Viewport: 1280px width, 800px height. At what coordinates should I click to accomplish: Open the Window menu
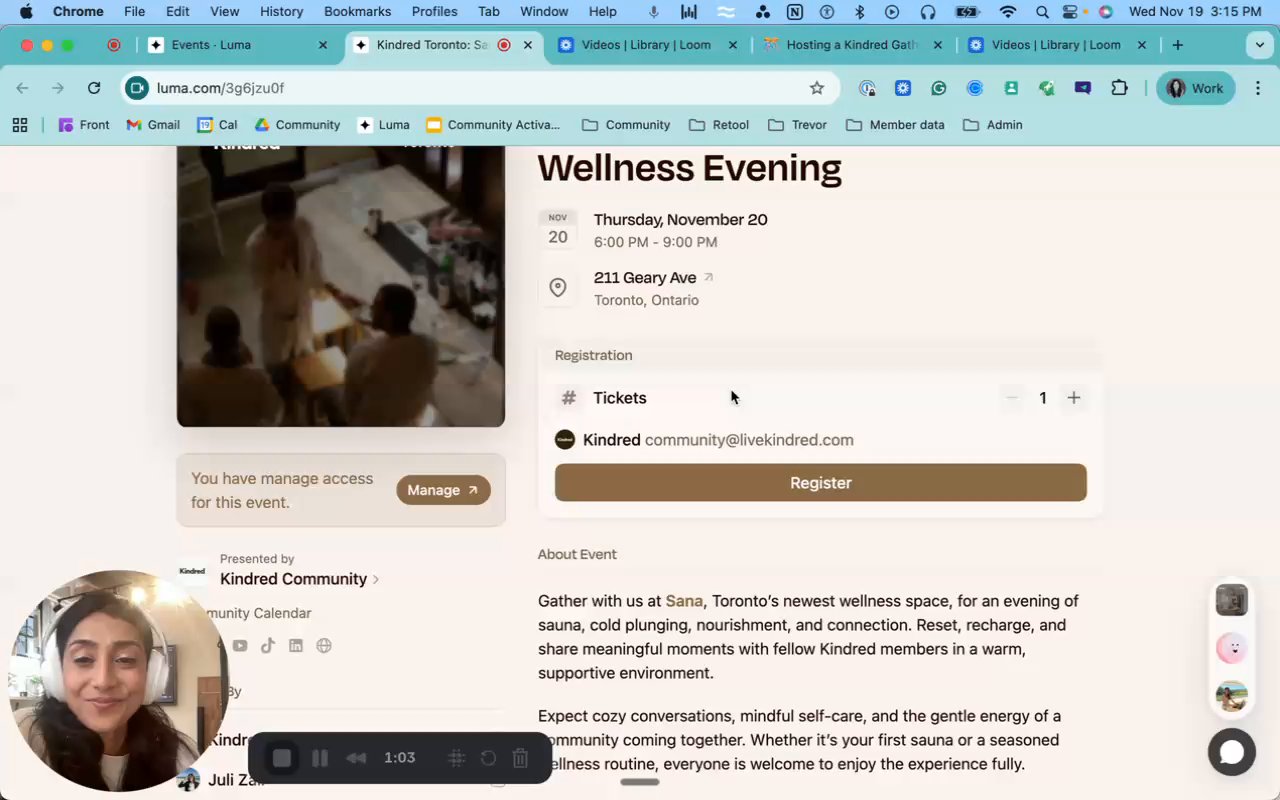tap(544, 12)
